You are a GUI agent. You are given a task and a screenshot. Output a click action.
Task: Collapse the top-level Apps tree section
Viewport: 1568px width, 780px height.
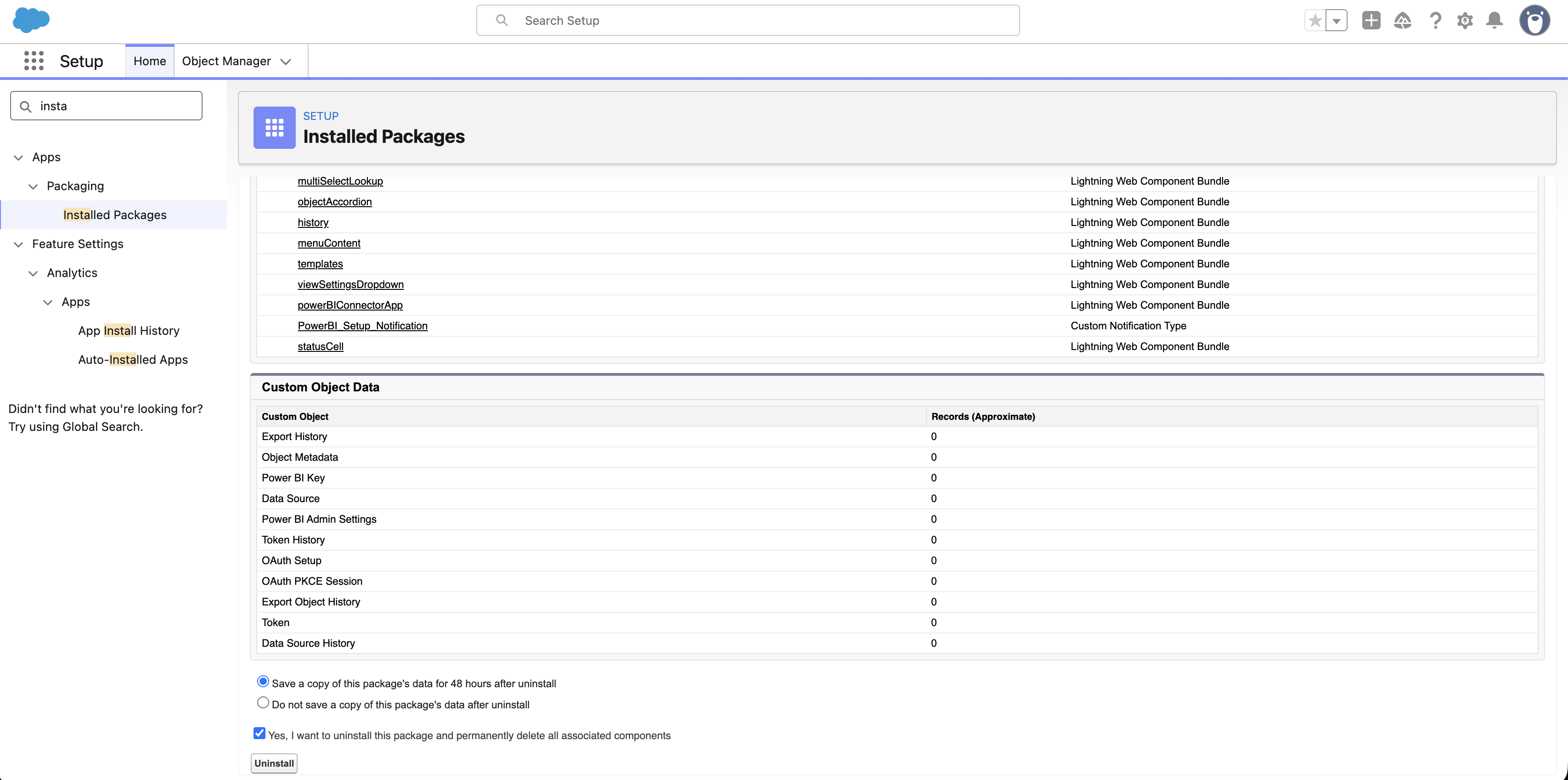point(18,158)
